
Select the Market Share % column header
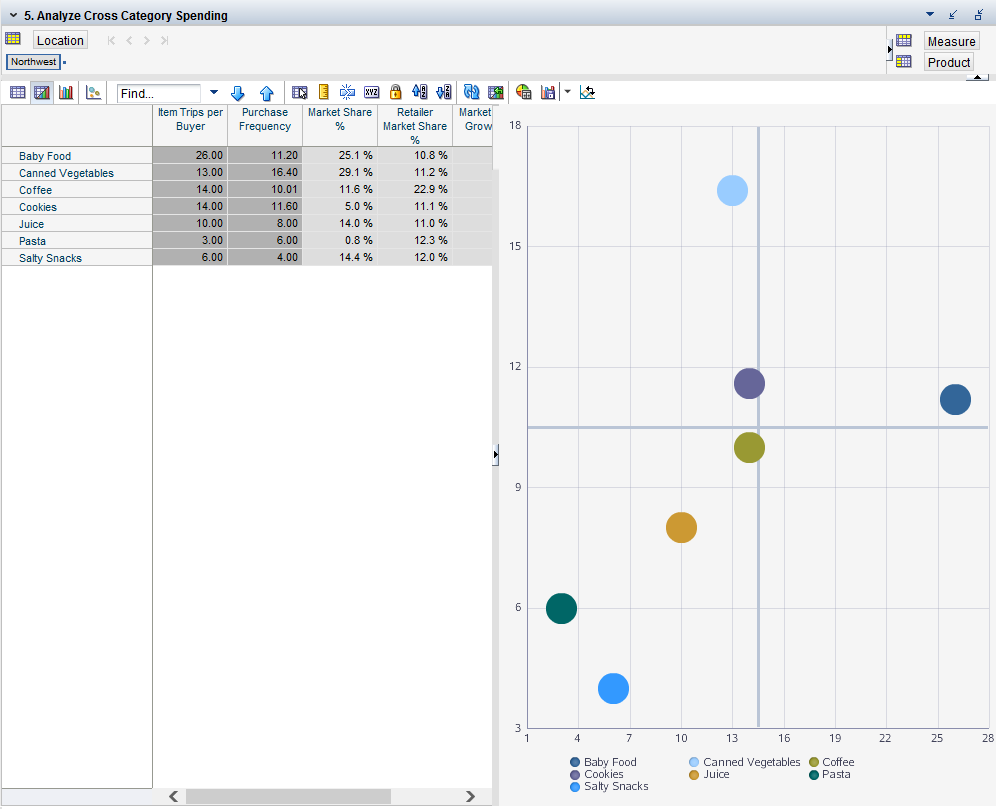point(340,126)
